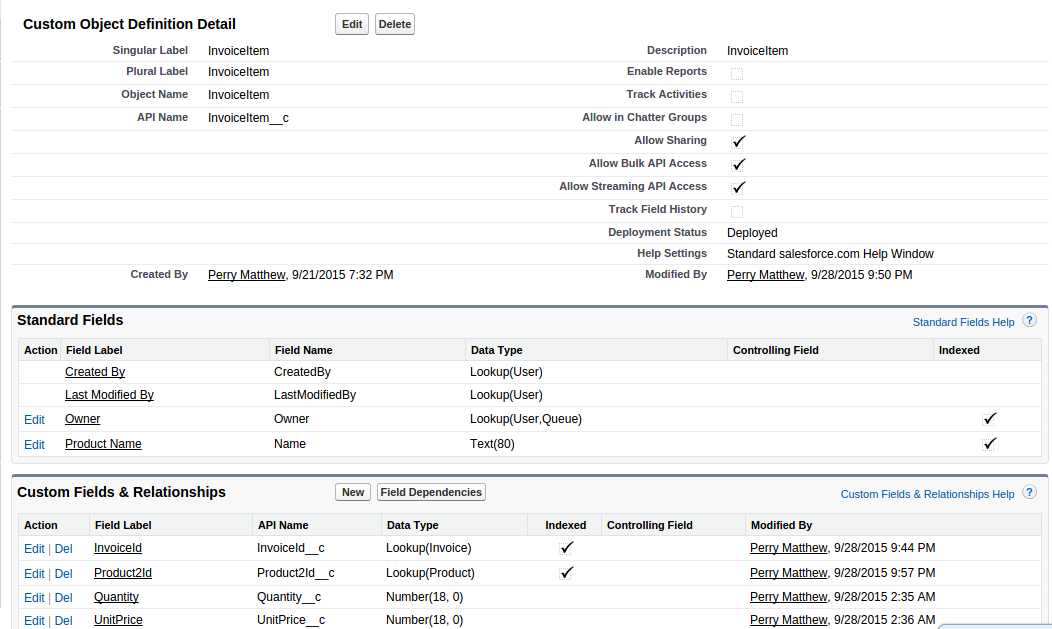Click Quantity__c API name cell
The image size is (1052, 629).
tap(289, 597)
